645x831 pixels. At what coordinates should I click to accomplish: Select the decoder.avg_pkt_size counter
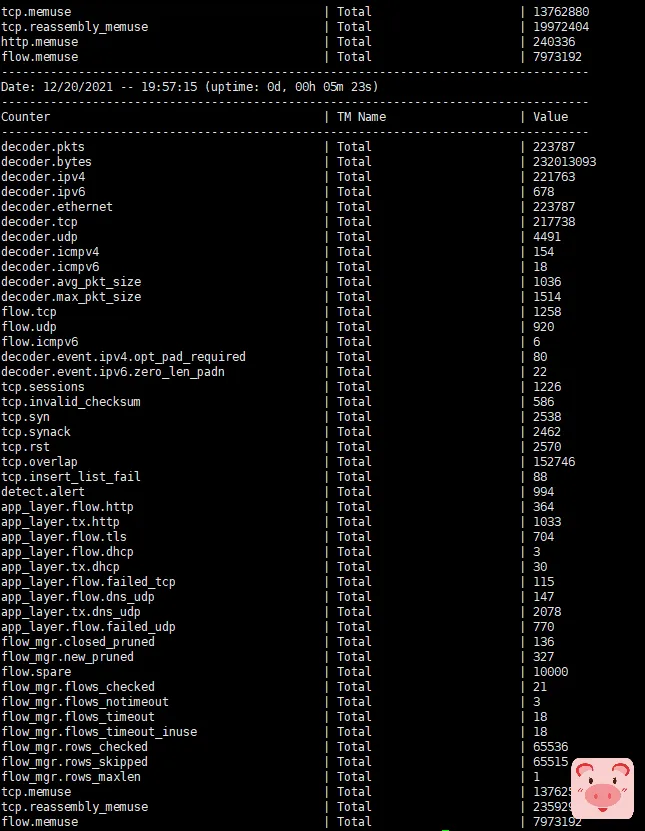click(71, 282)
